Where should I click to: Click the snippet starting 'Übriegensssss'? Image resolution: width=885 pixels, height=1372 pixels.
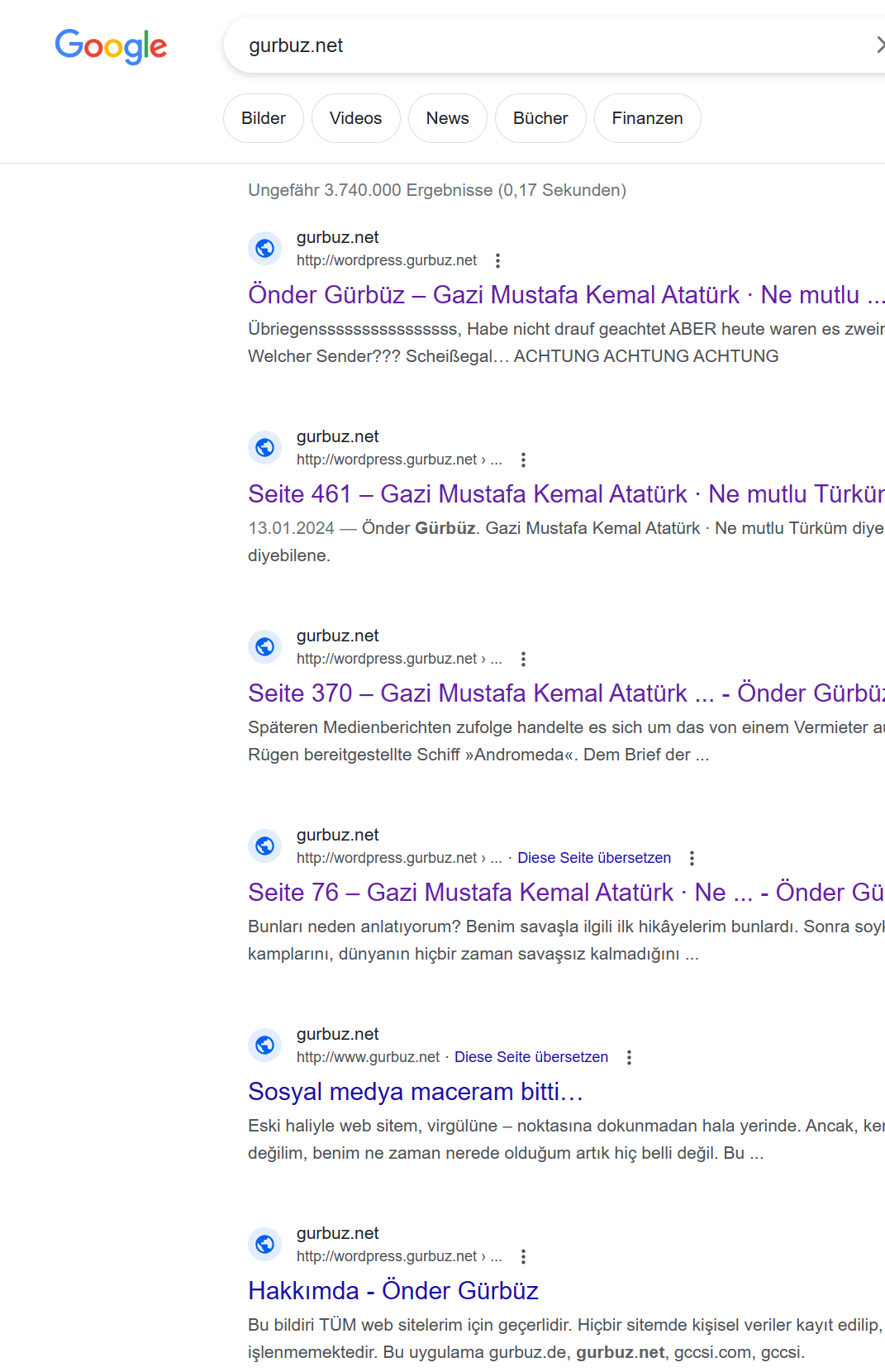[566, 342]
